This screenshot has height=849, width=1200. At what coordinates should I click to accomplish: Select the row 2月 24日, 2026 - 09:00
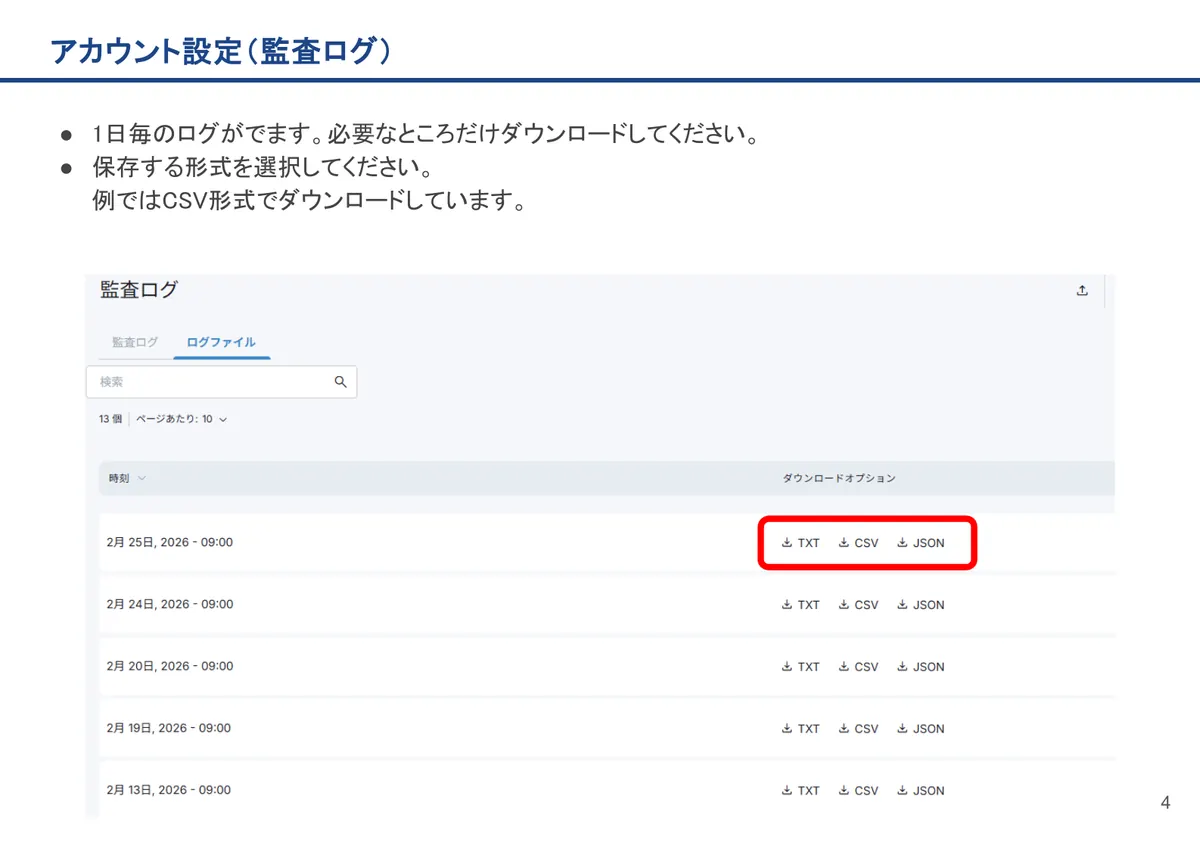606,605
